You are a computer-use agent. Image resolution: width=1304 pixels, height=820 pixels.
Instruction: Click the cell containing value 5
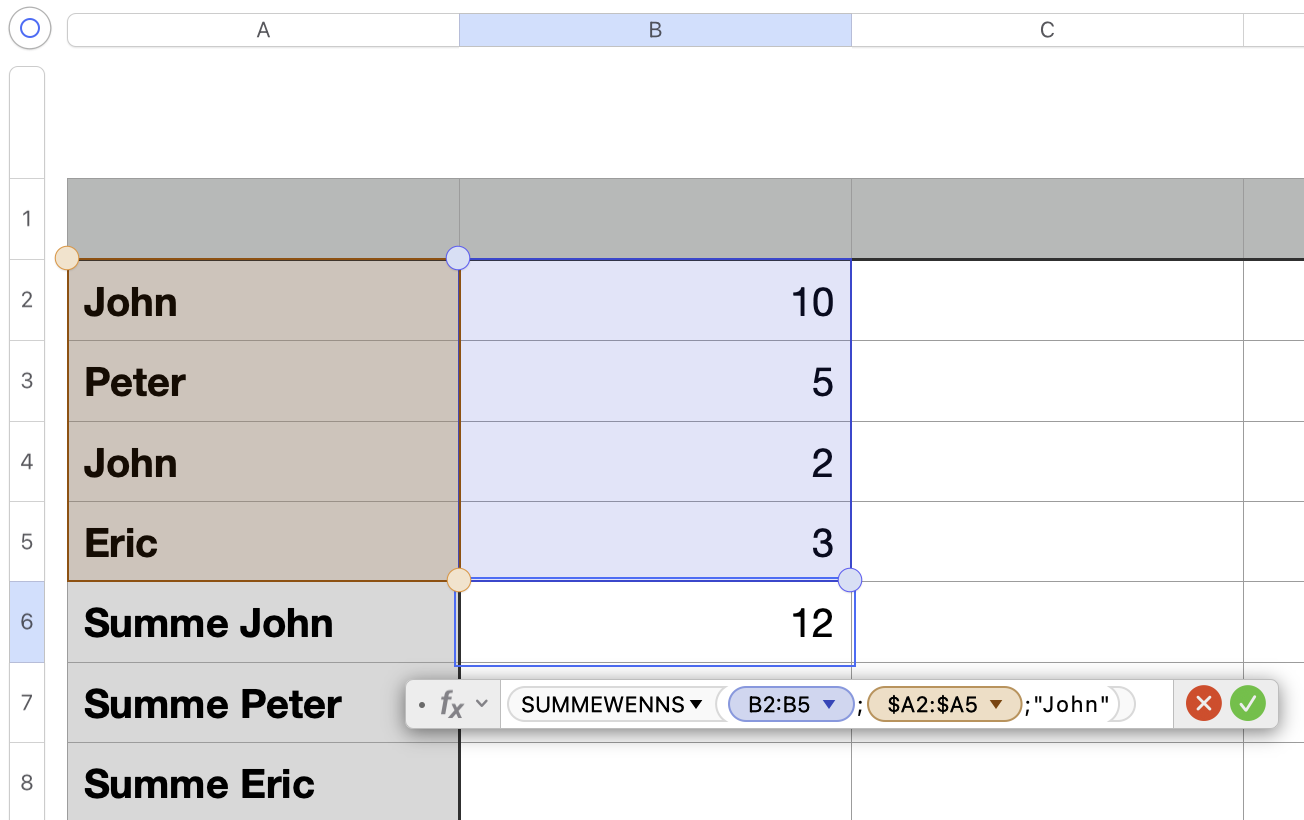tap(655, 381)
